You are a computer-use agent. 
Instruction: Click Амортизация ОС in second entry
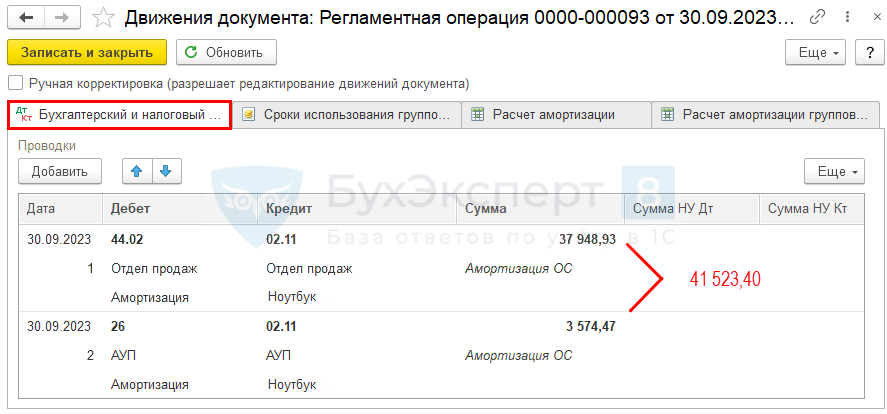(x=519, y=356)
